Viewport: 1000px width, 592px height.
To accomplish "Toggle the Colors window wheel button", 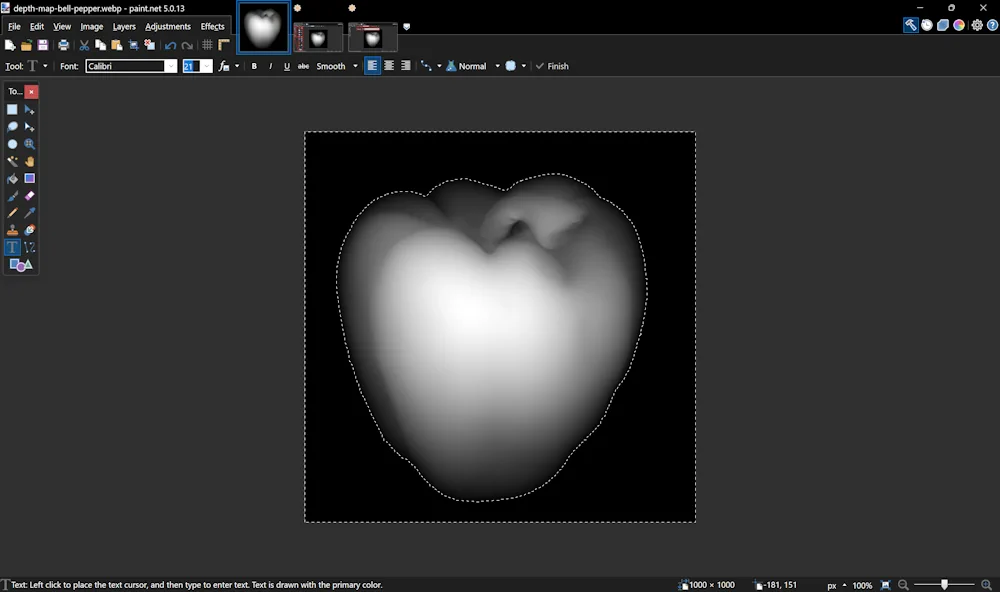I will [x=959, y=26].
